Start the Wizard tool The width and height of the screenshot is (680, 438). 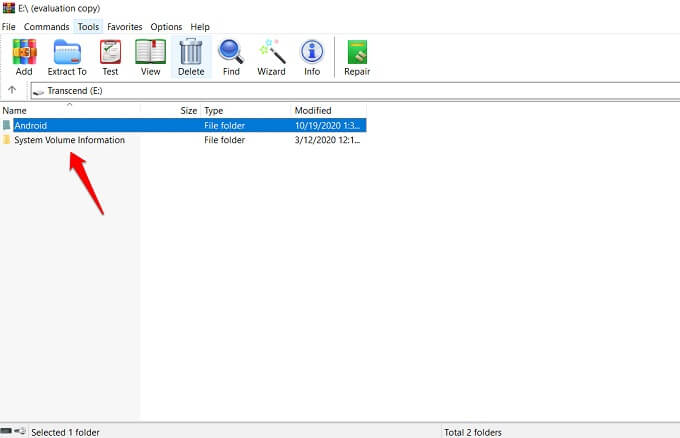click(271, 57)
